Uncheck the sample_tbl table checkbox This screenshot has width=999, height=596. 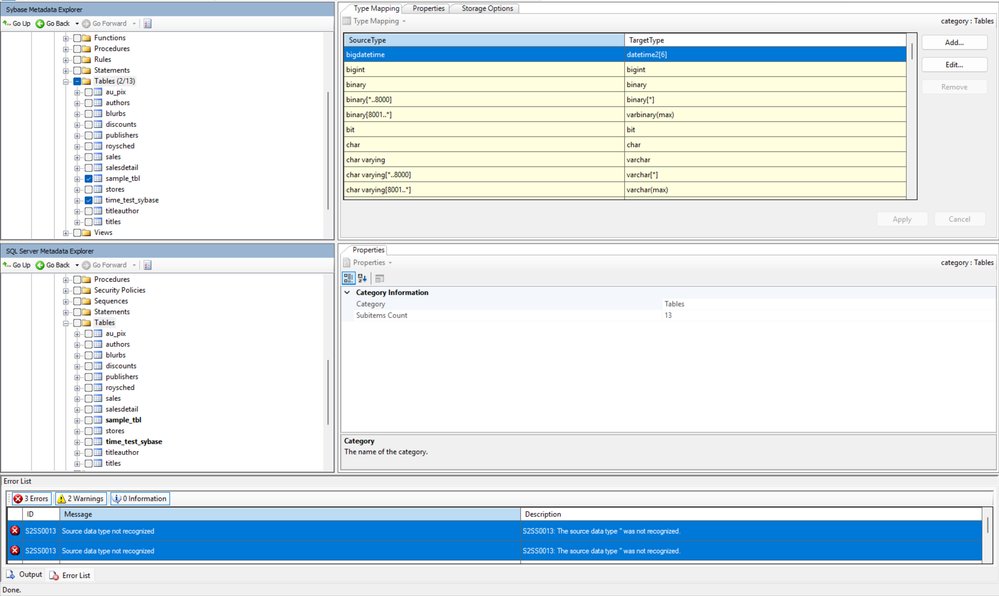88,178
